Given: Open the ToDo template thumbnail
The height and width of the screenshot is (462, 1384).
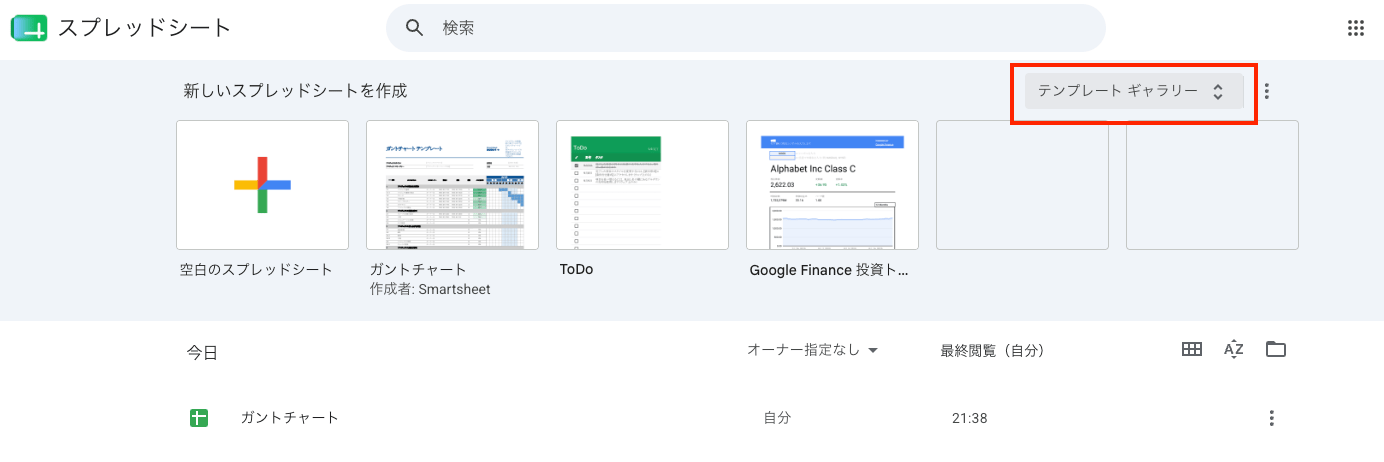Looking at the screenshot, I should [x=642, y=185].
